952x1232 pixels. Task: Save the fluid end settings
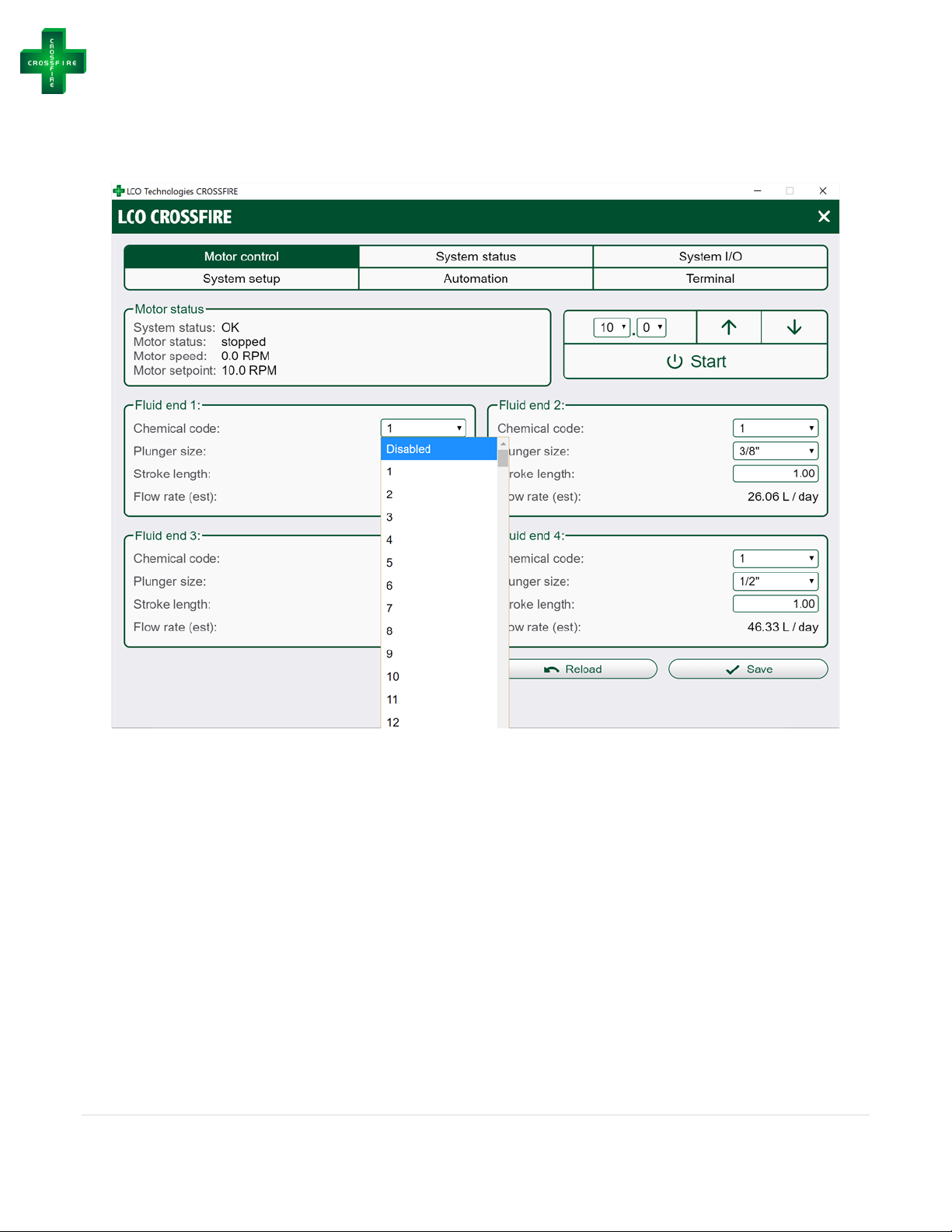coord(748,669)
